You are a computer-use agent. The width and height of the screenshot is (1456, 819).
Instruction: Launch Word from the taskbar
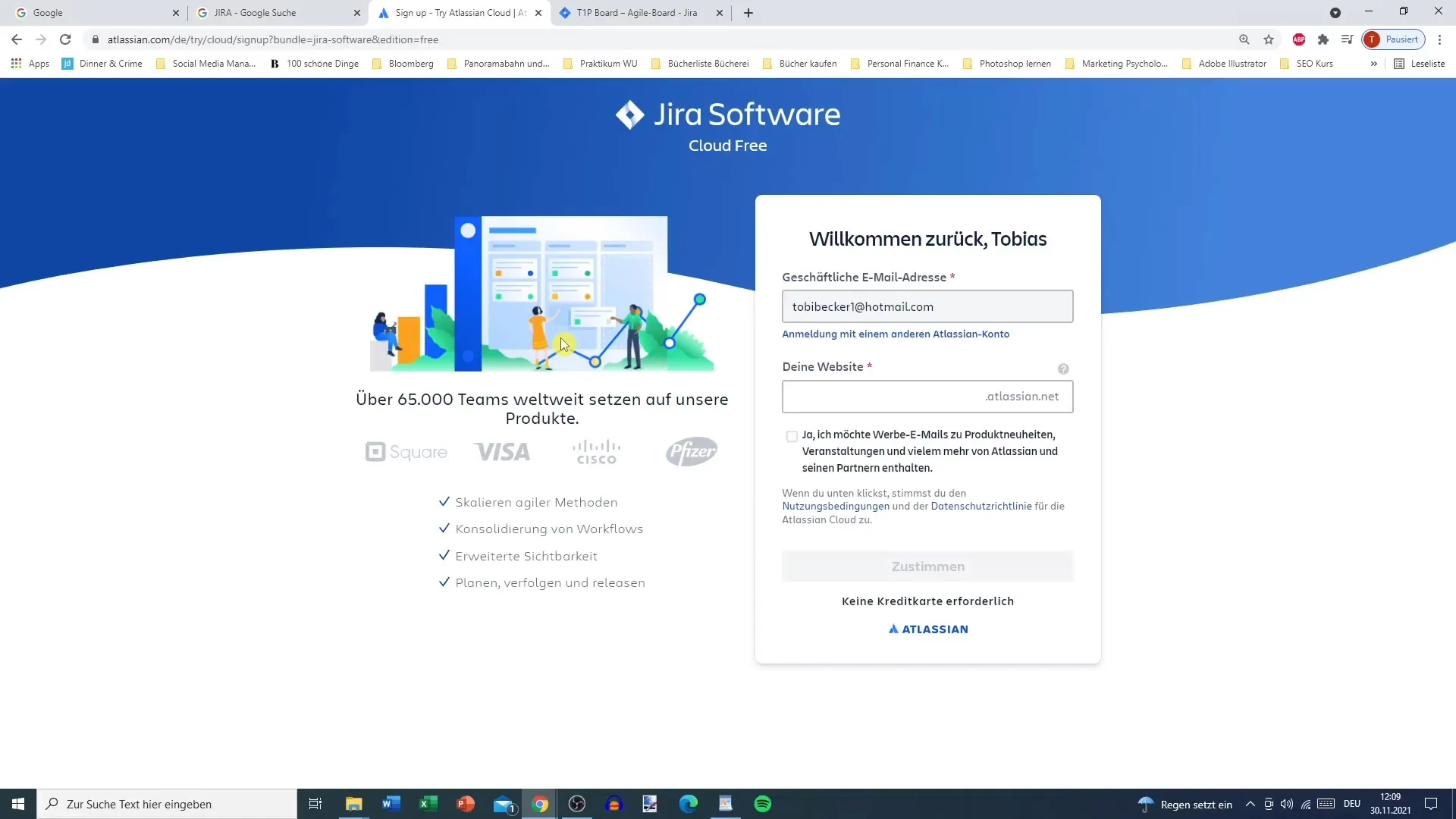(x=391, y=804)
